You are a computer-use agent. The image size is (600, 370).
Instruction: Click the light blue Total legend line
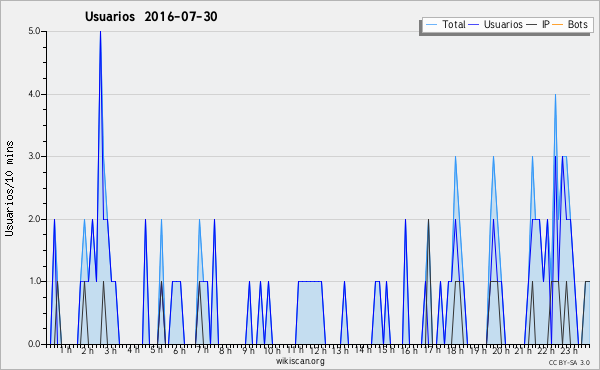pos(431,25)
